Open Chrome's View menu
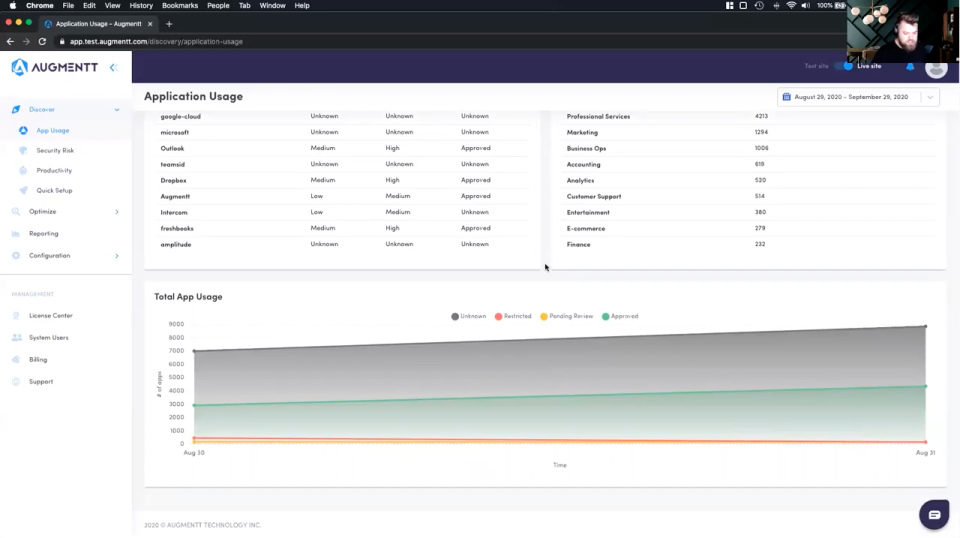960x538 pixels. click(x=112, y=6)
